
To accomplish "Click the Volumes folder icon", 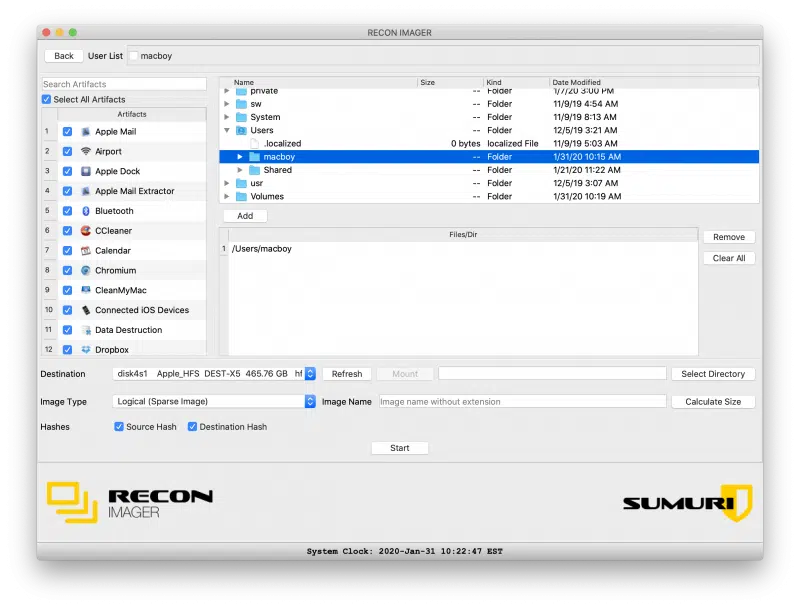I will (x=241, y=196).
